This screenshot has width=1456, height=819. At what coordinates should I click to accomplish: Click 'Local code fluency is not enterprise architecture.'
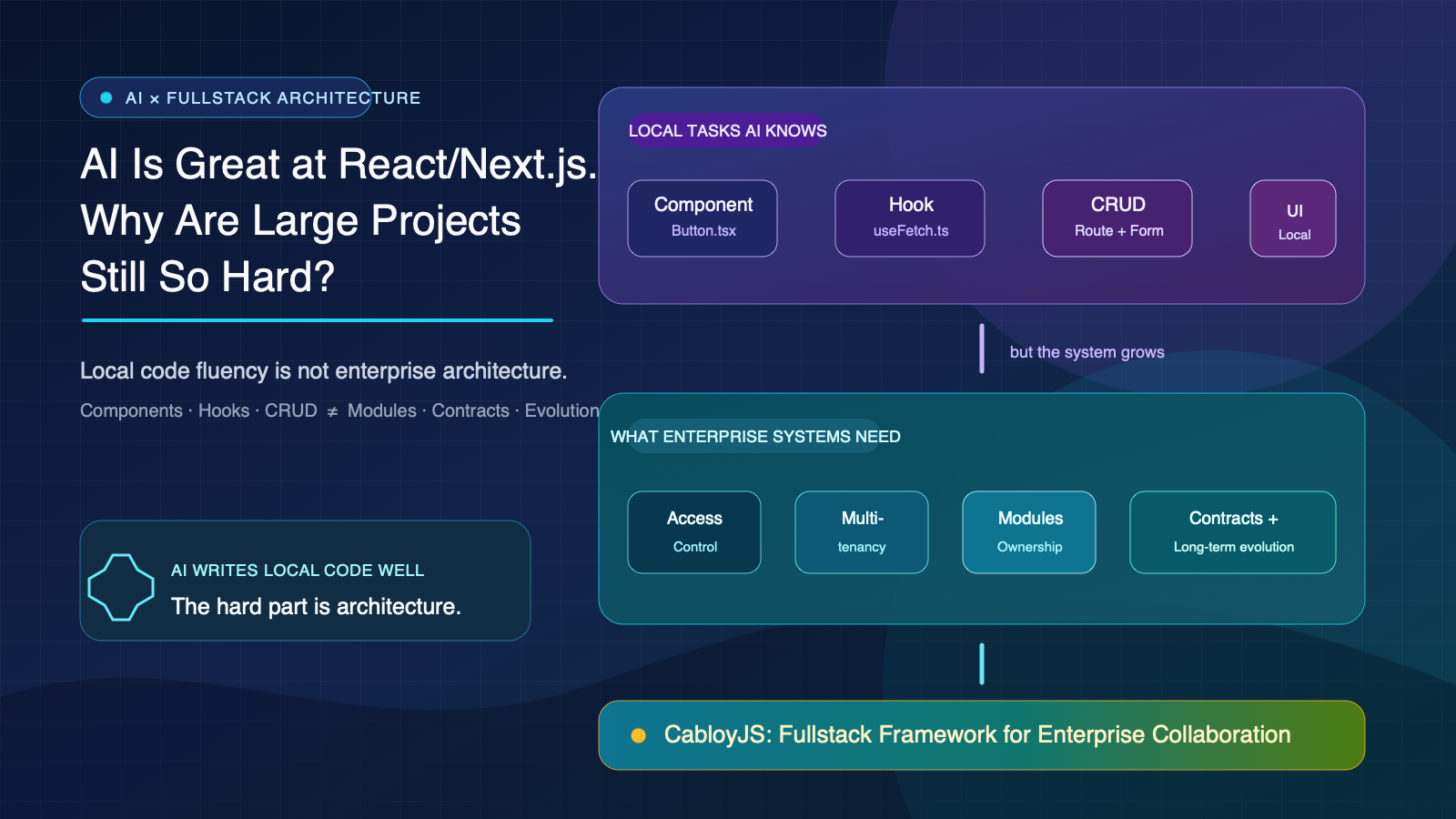(x=323, y=370)
